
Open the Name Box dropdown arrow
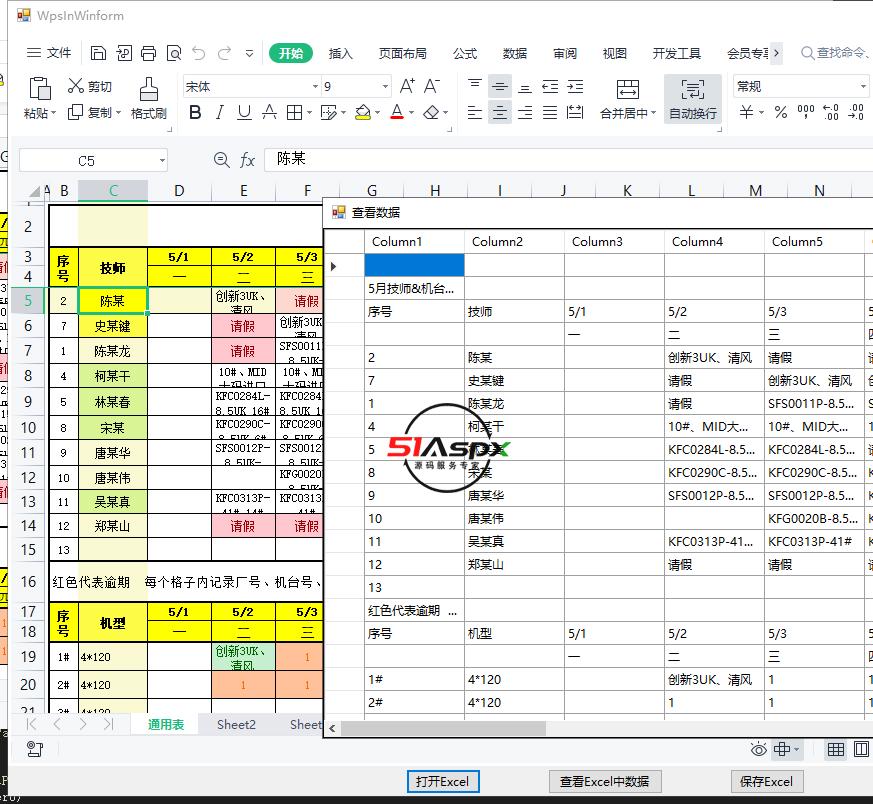(x=162, y=161)
